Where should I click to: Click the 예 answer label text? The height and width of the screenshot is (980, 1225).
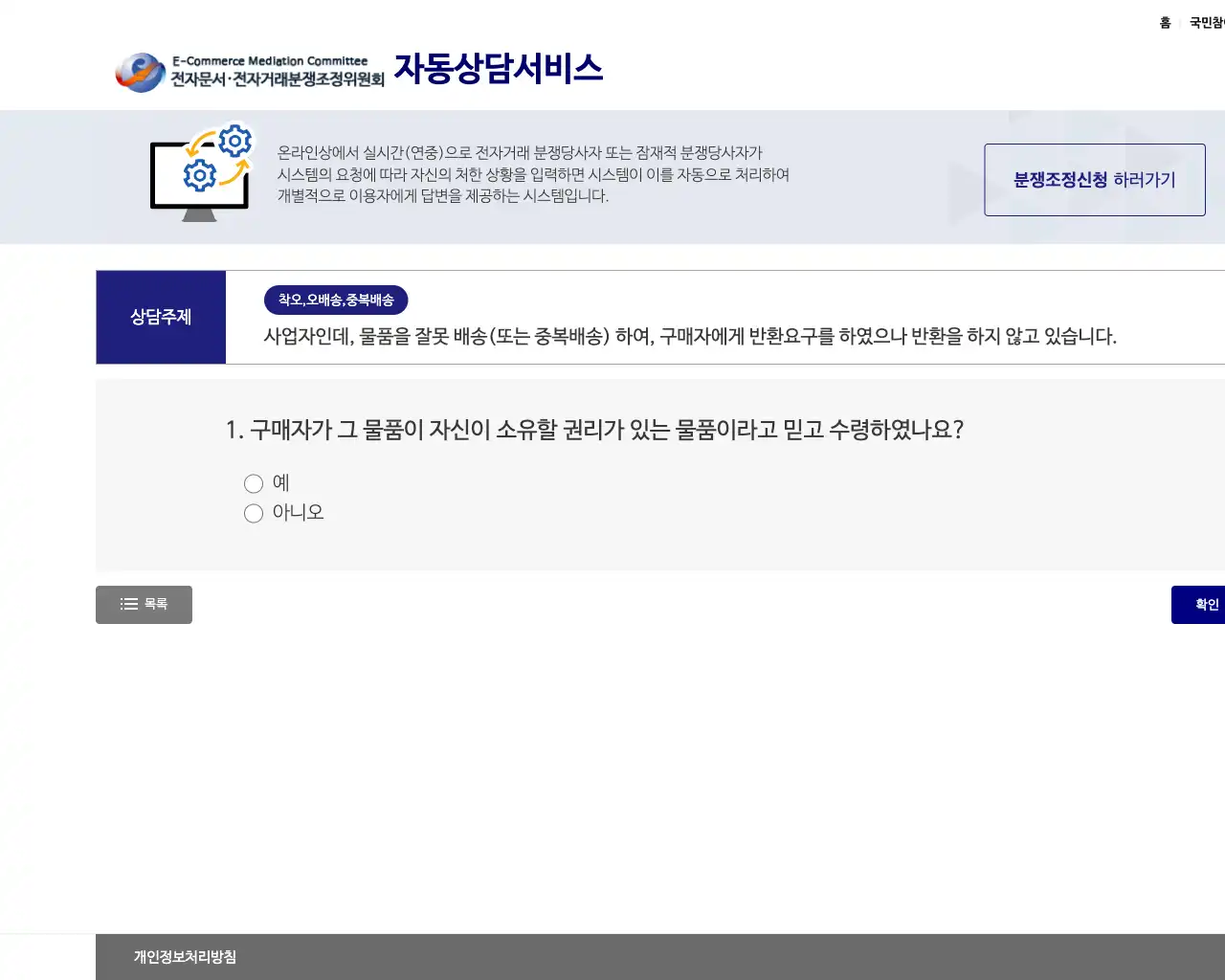tap(280, 483)
